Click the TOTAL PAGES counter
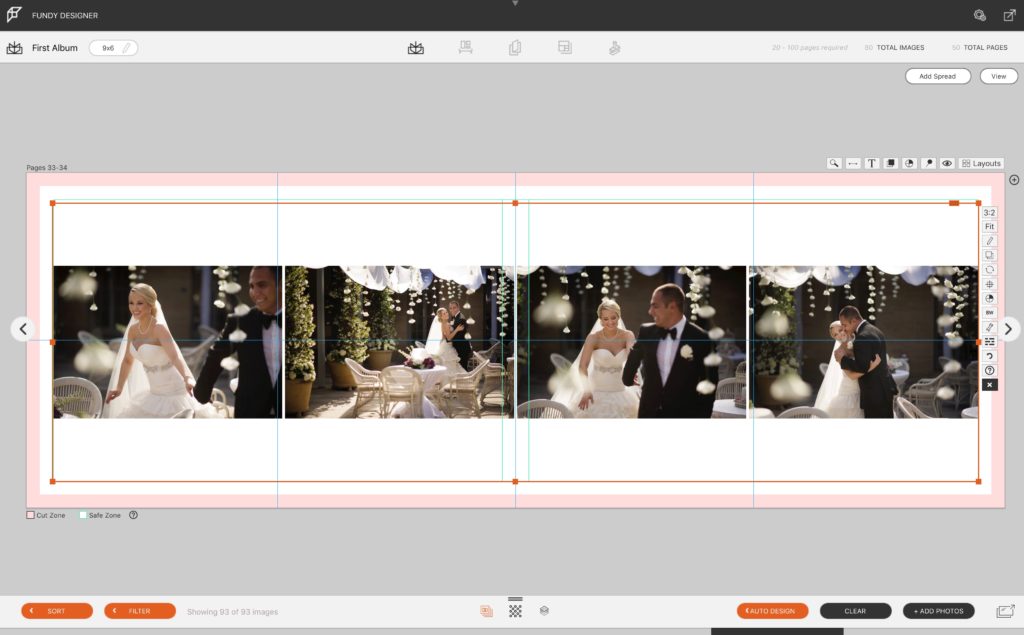 pos(980,48)
